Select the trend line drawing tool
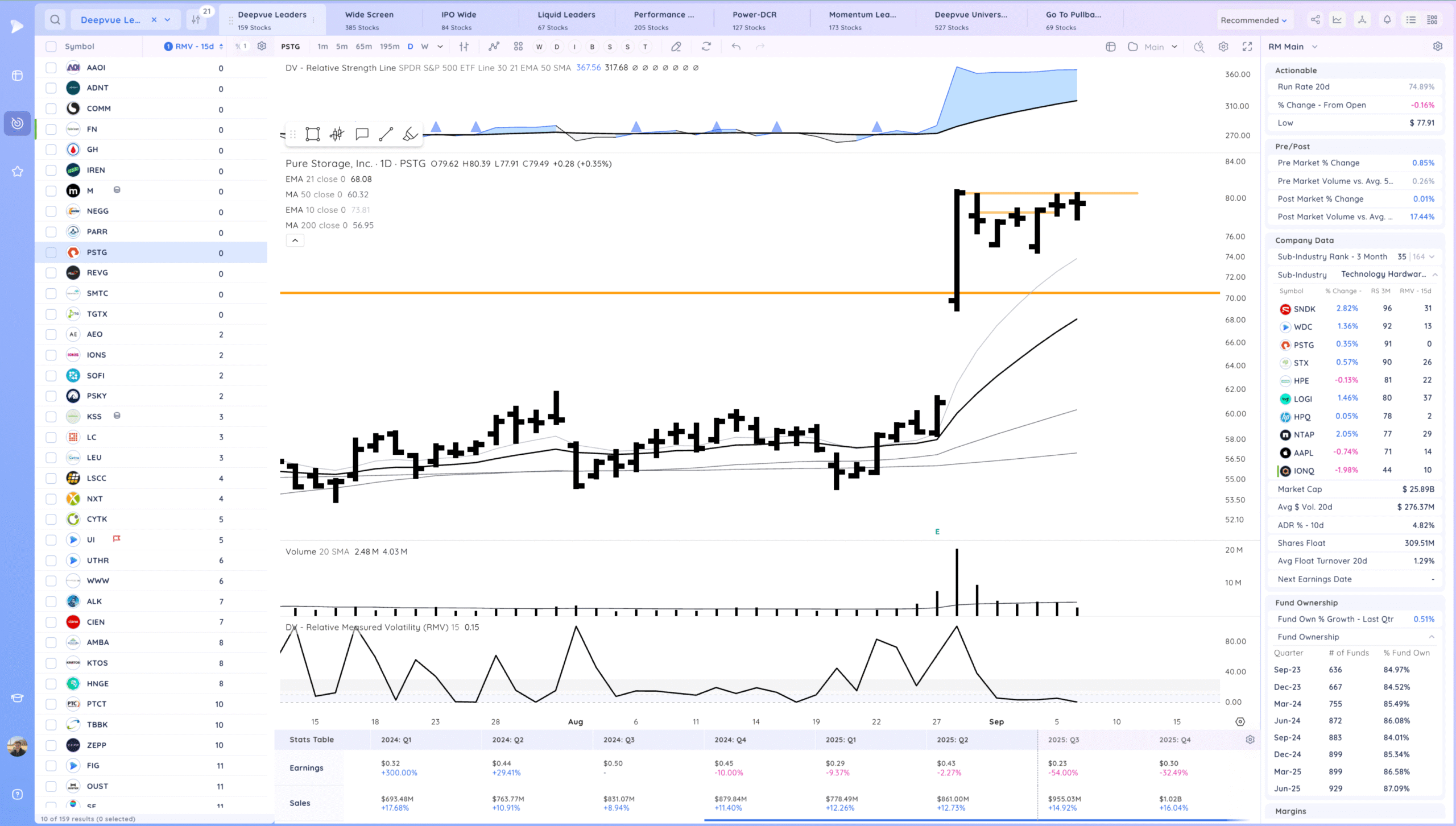The height and width of the screenshot is (826, 1456). click(386, 134)
